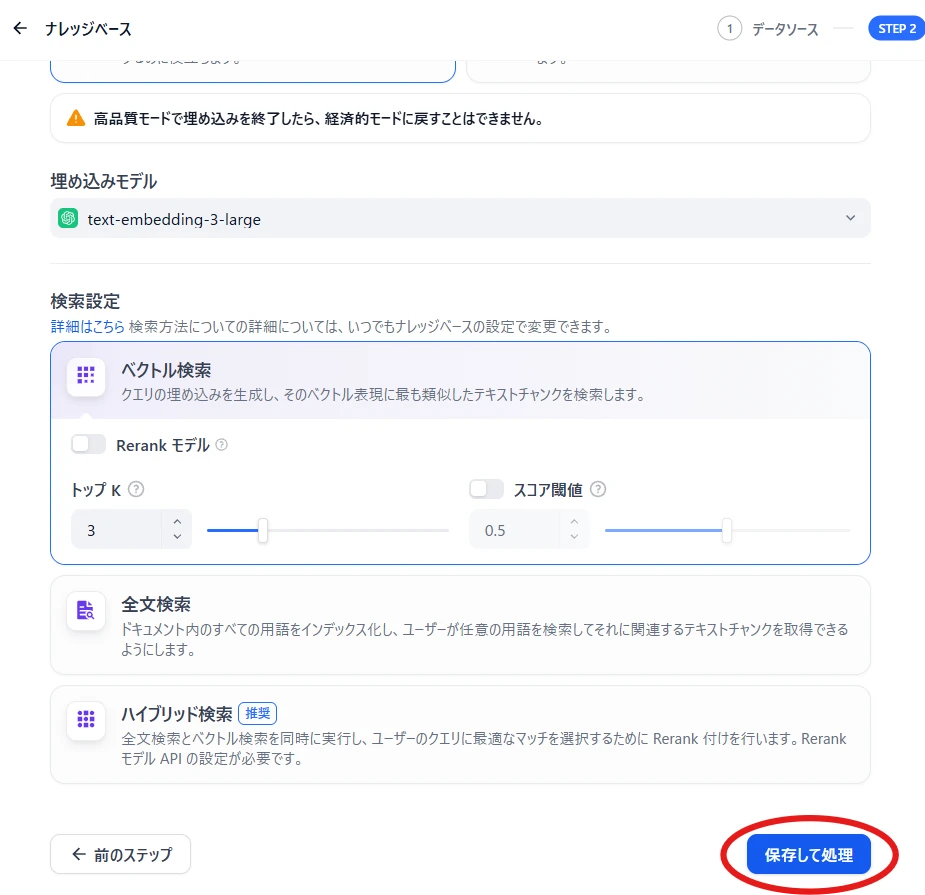Enable the Rerank モデル toggle
Screen dimensions: 925x895
pos(88,445)
